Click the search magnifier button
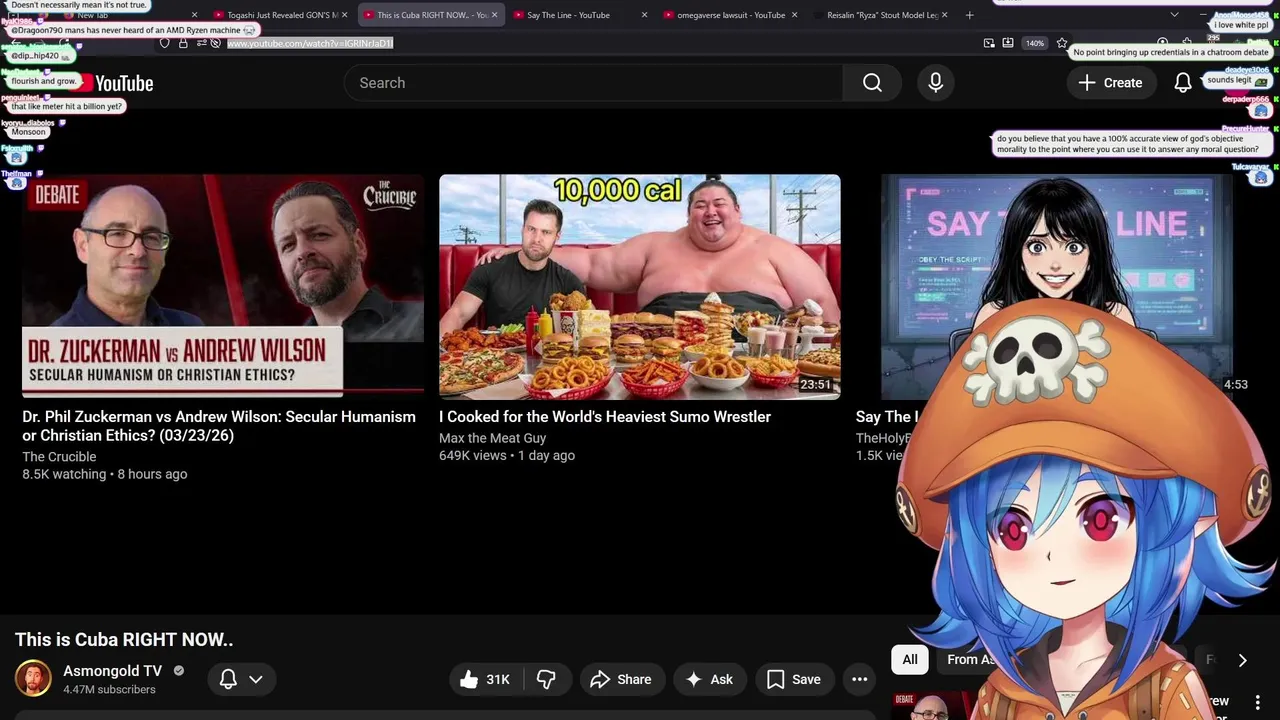The height and width of the screenshot is (720, 1280). [x=872, y=83]
